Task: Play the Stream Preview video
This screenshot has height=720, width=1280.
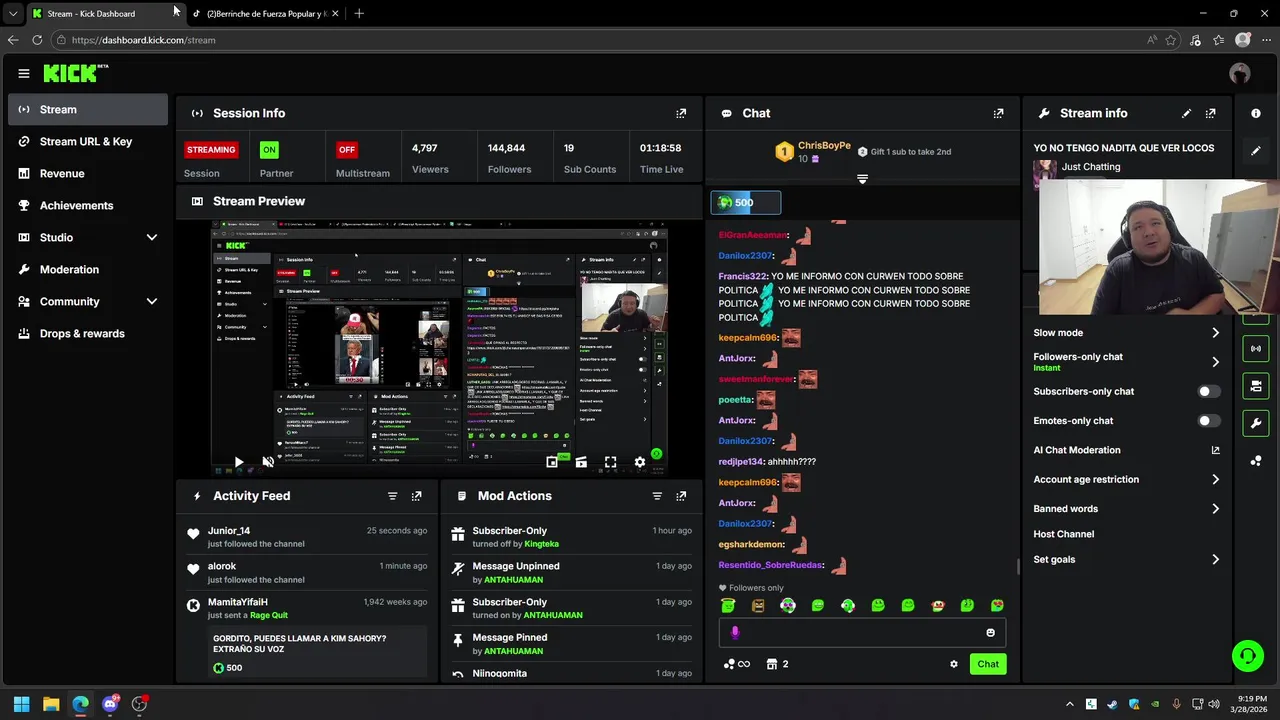Action: point(238,462)
